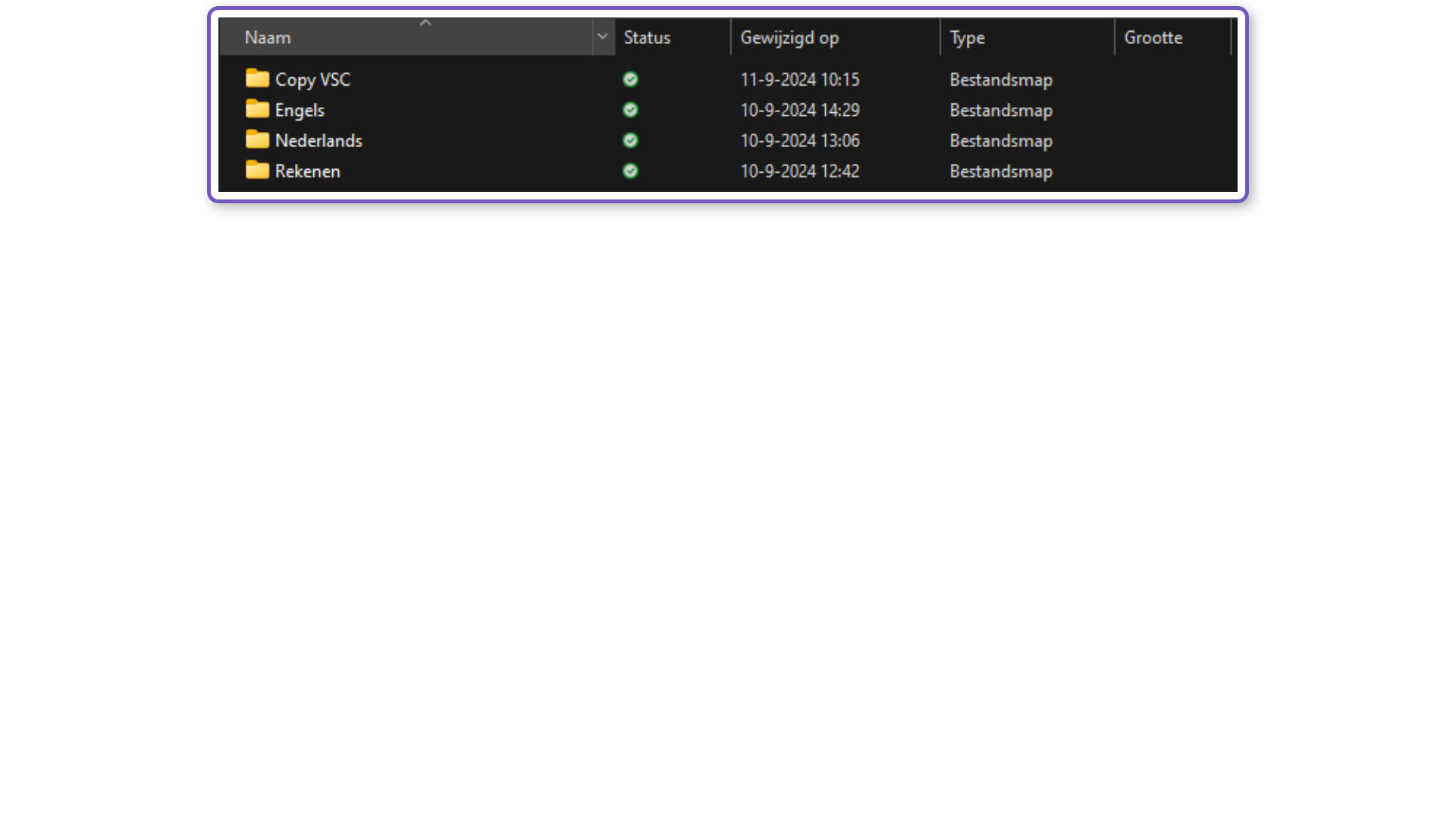Screen dimensions: 1456x819
Task: Open the Naam column filter dropdown arrow
Action: pyautogui.click(x=603, y=37)
